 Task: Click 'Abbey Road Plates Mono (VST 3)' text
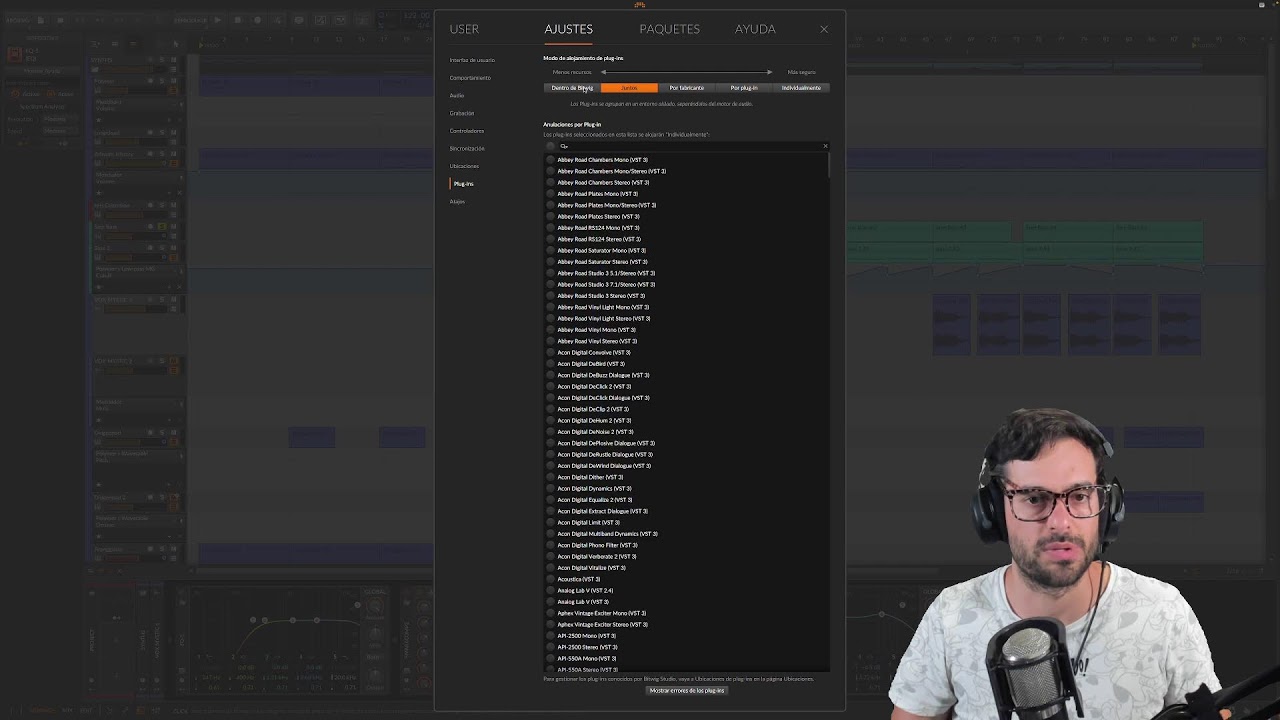(597, 194)
